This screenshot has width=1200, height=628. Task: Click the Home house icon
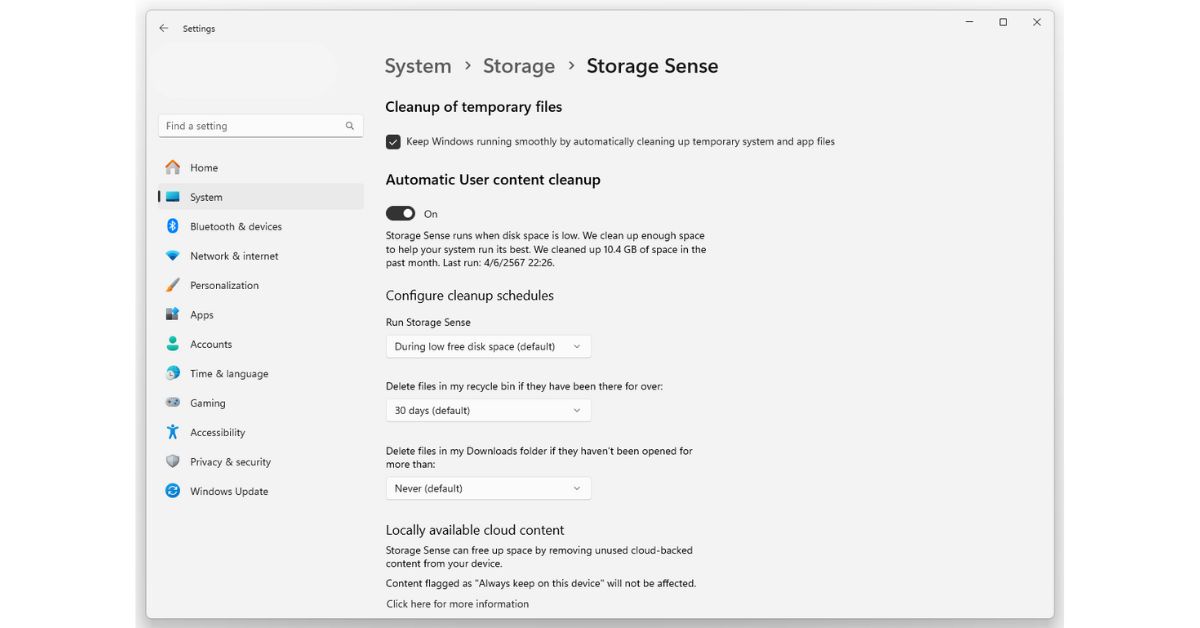click(x=173, y=167)
